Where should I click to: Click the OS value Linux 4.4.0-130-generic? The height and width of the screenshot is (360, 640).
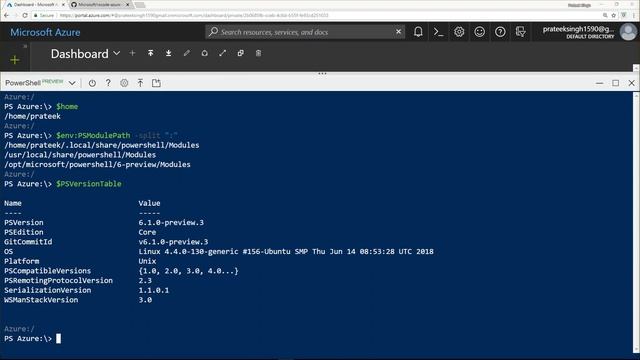point(286,251)
